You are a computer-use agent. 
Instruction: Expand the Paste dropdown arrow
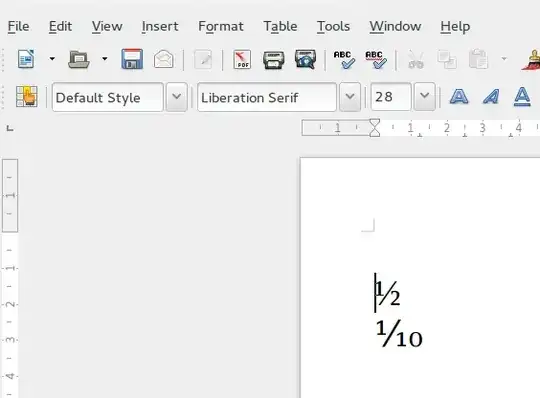click(x=504, y=59)
